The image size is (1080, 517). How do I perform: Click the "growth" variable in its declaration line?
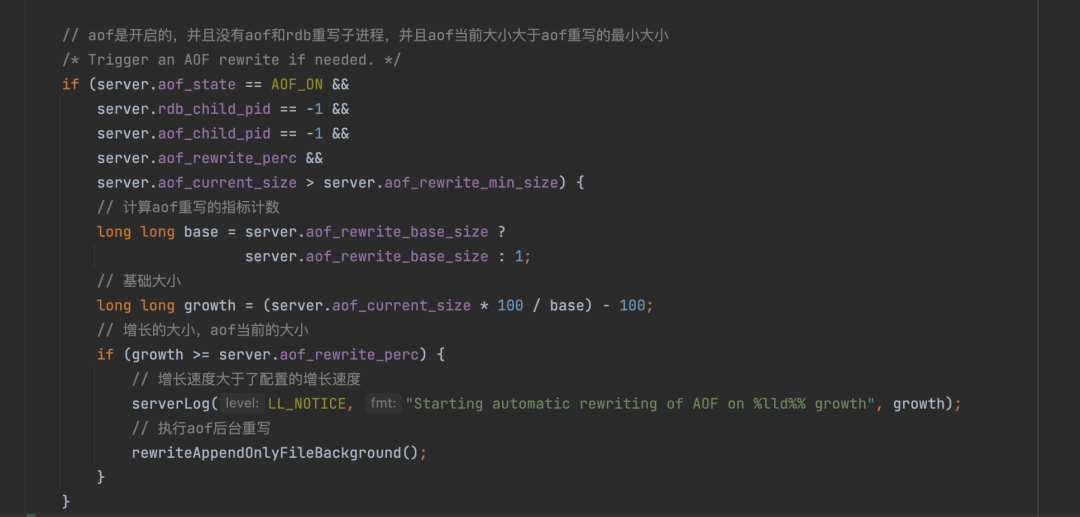point(209,306)
